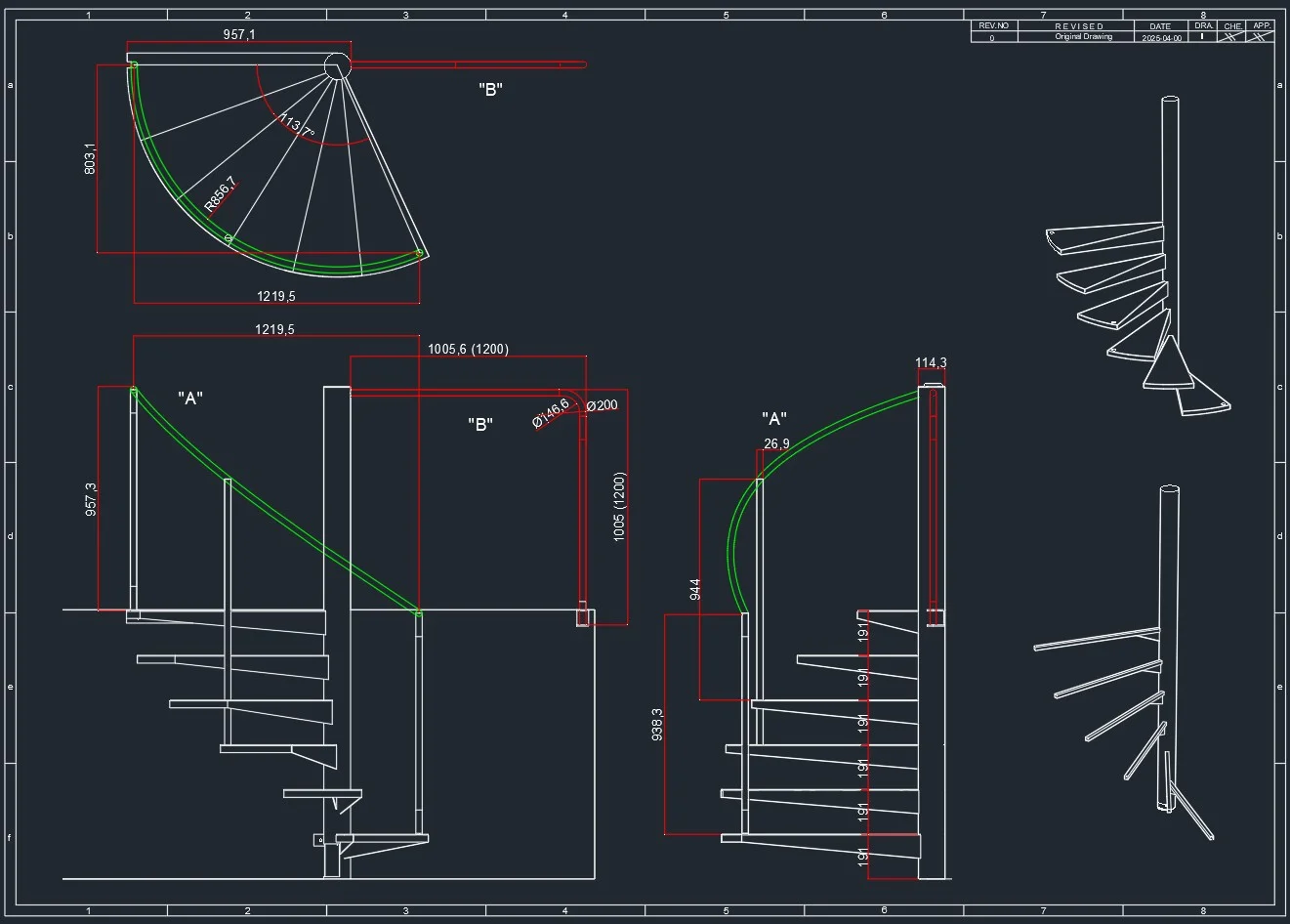Select the R856,7 radius dimension
This screenshot has height=924, width=1290.
[x=221, y=193]
